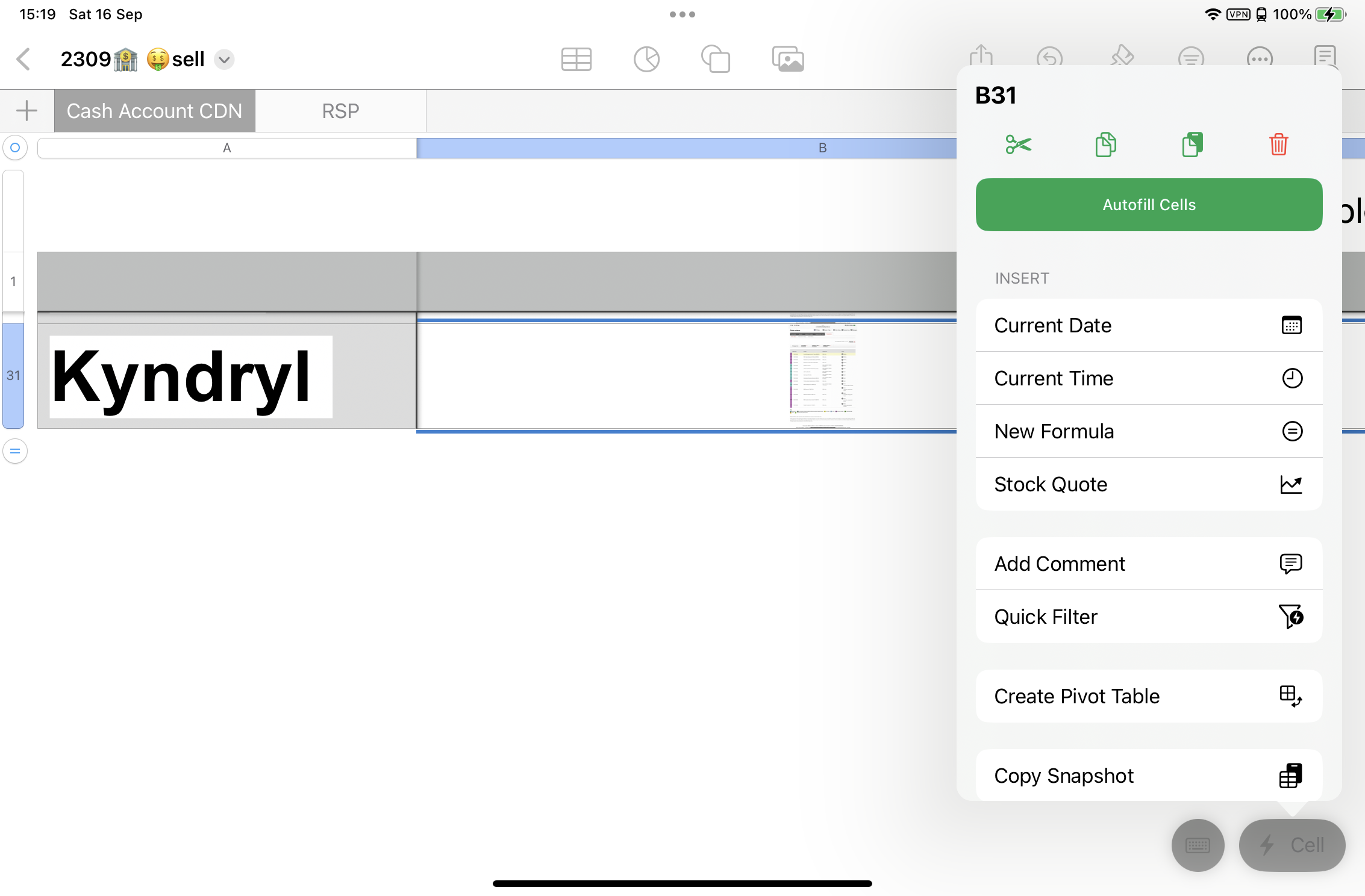Select the Copy icon for cell B31
Viewport: 1365px width, 896px height.
1104,145
